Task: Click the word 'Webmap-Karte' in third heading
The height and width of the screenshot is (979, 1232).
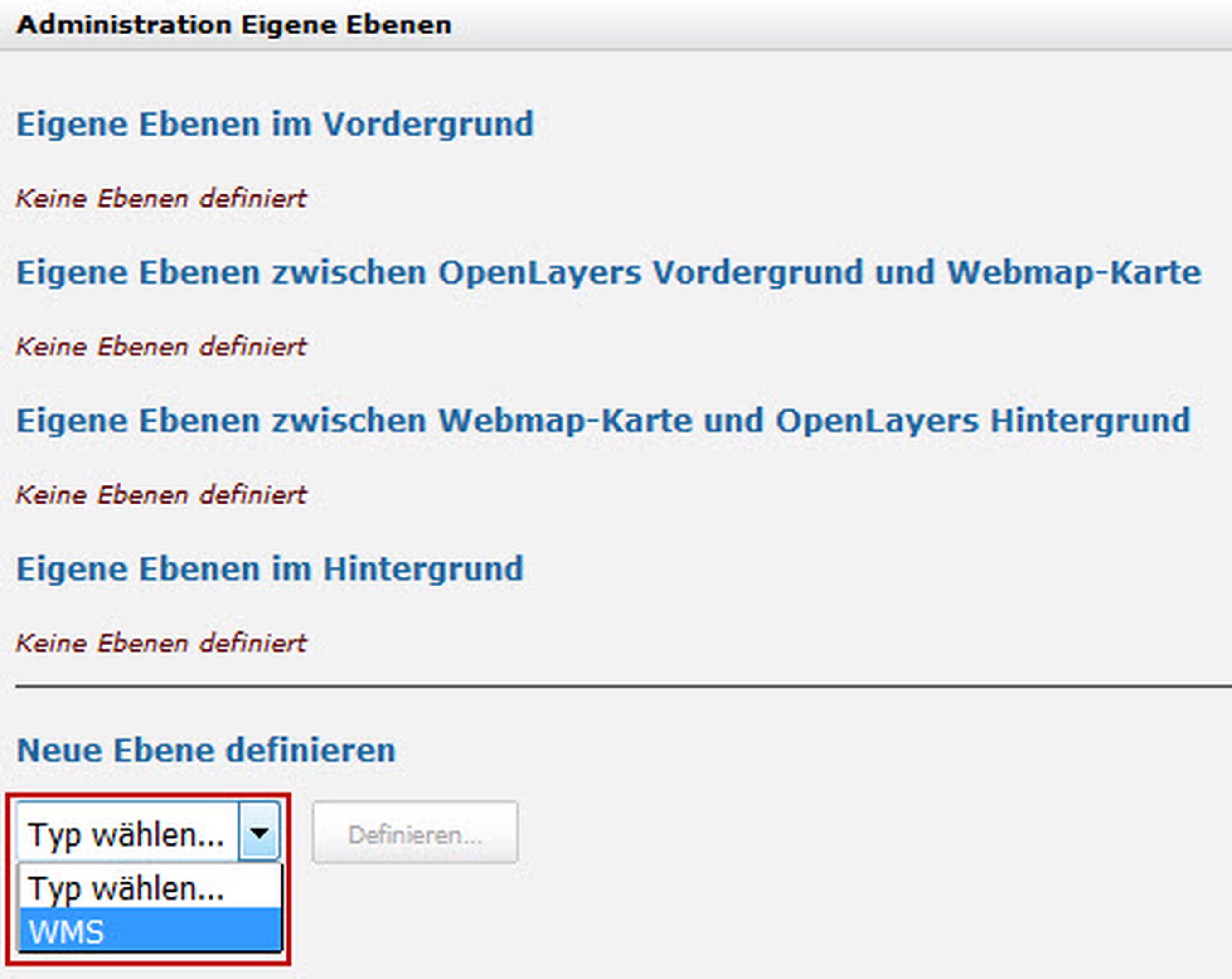Action: click(565, 421)
